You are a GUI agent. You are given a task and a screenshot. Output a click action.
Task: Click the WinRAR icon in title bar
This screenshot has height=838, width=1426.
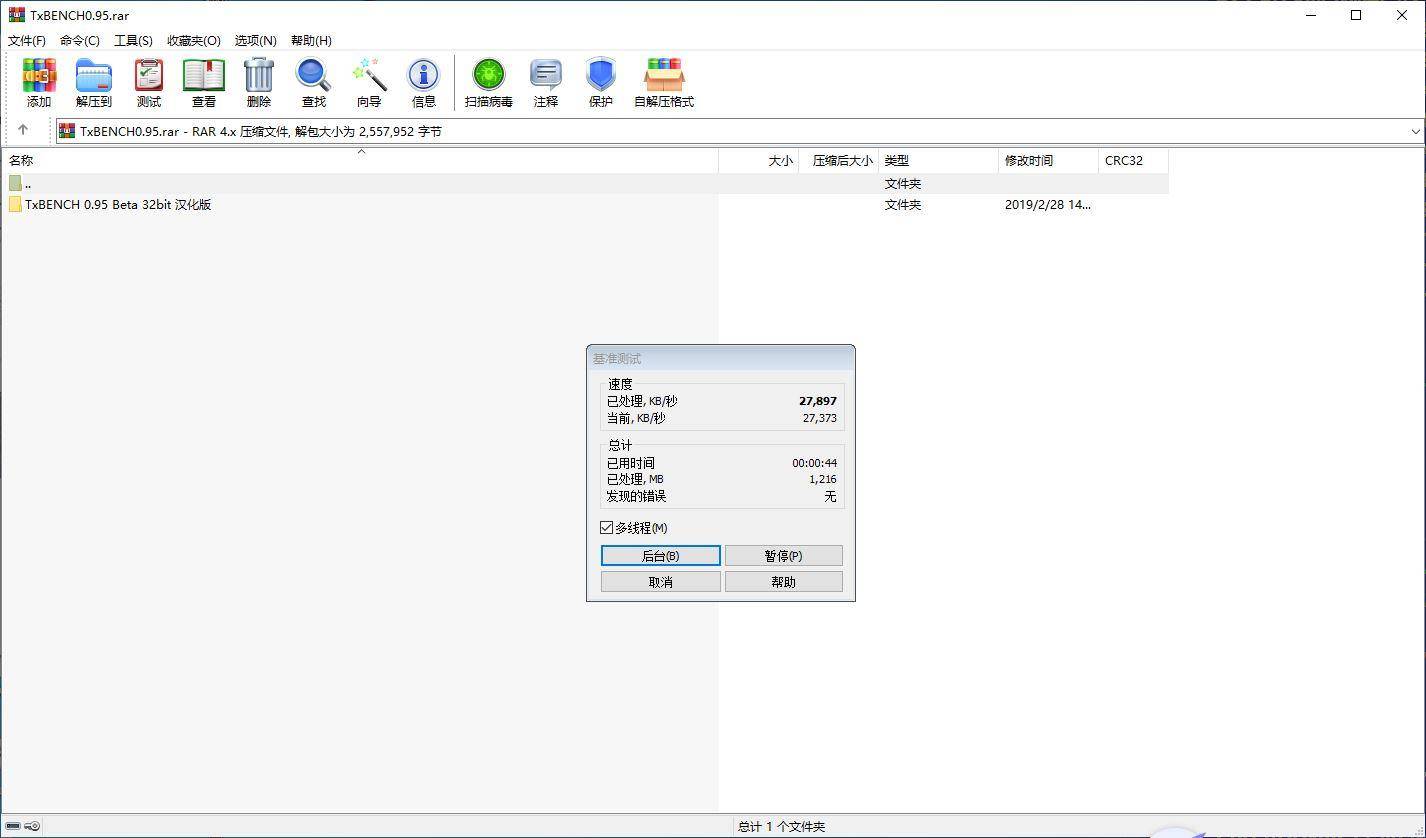click(16, 15)
